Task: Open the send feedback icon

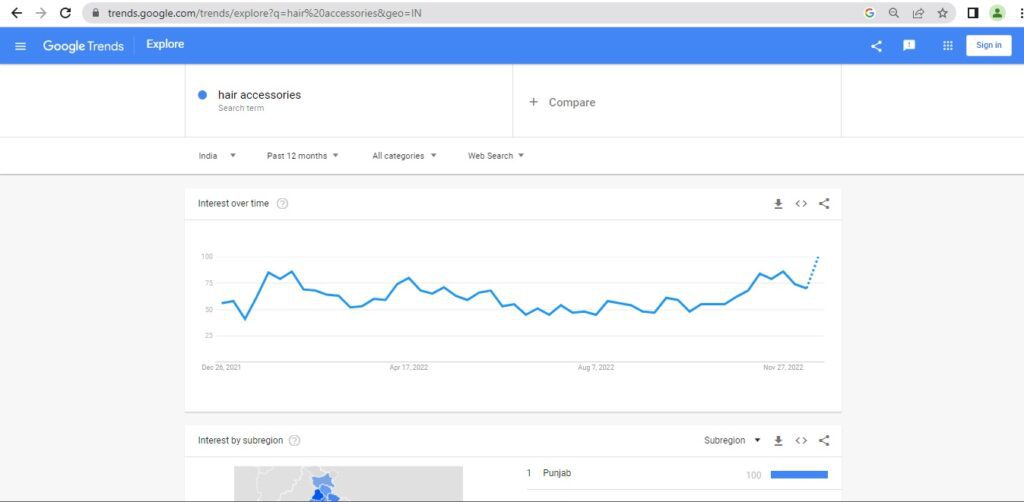Action: (x=909, y=45)
